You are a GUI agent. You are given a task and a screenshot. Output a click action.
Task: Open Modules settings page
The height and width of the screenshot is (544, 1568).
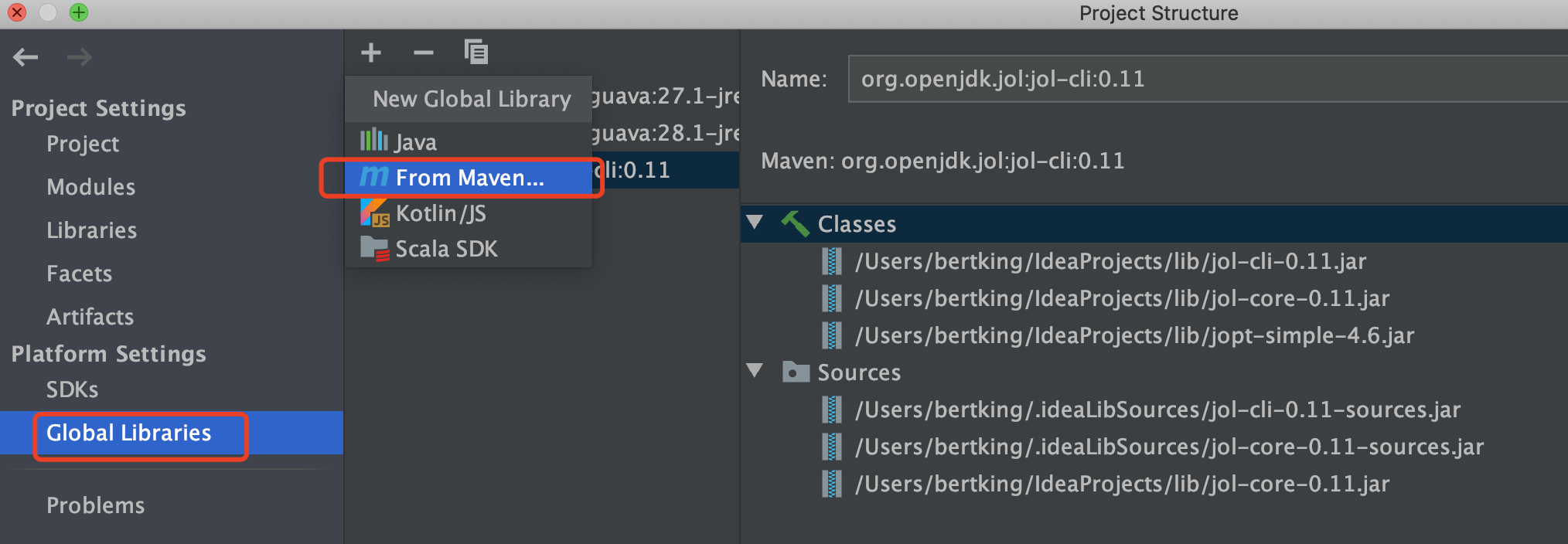point(90,187)
